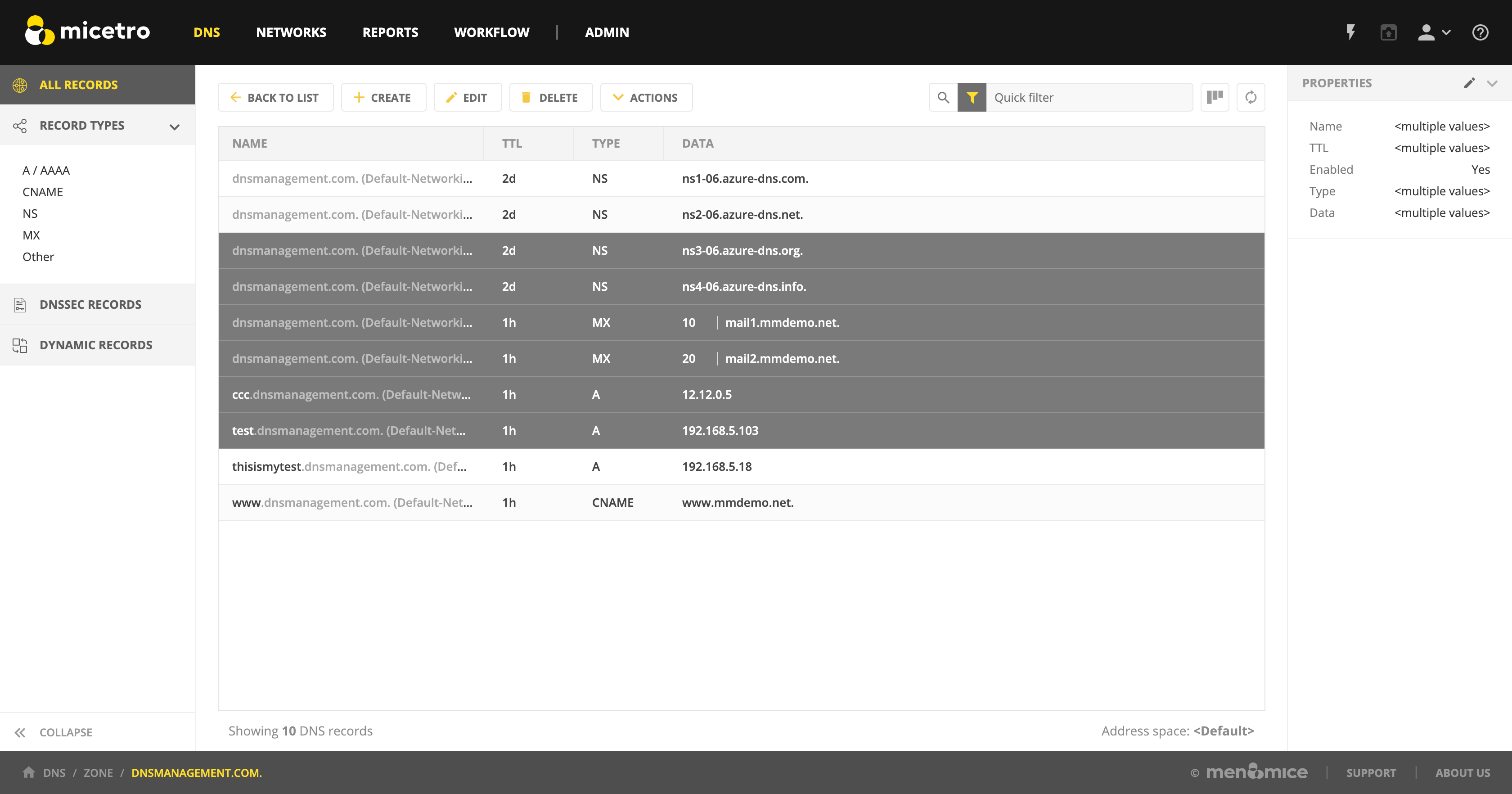Select the ns2-06.azure-dns.net. record row
This screenshot has height=794, width=1512.
click(x=741, y=215)
